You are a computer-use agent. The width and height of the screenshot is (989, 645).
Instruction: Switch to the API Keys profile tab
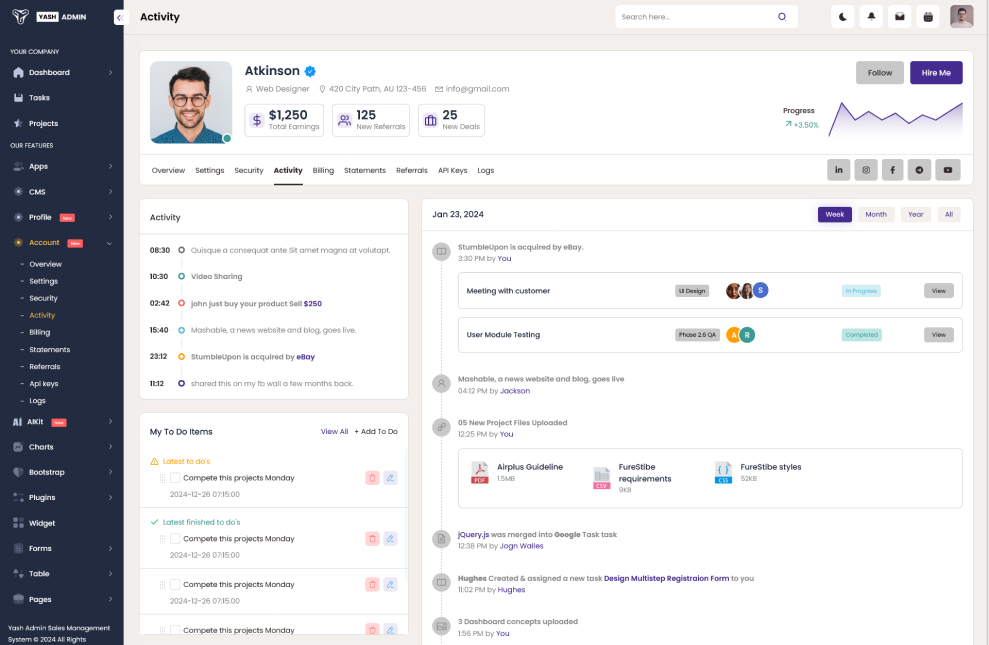452,170
